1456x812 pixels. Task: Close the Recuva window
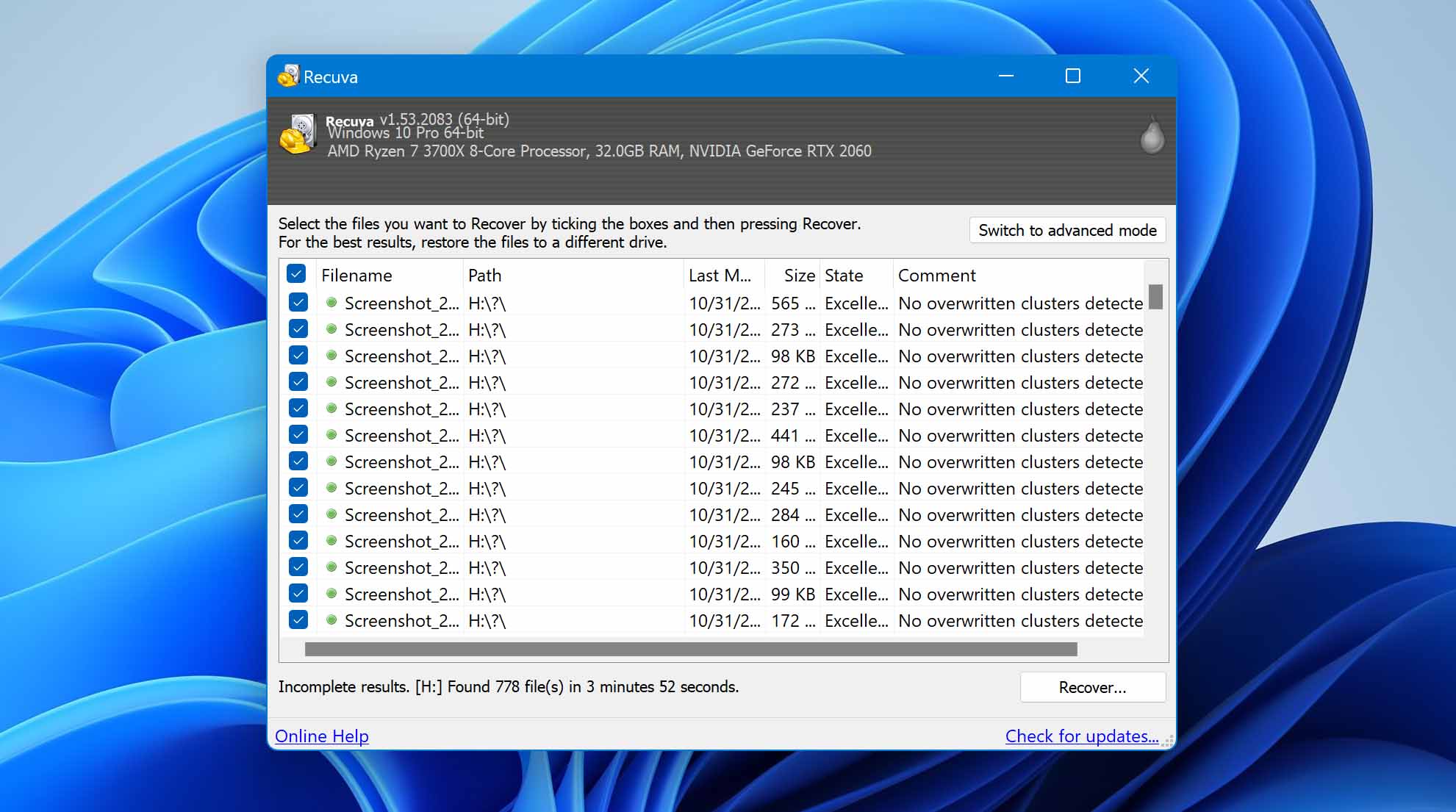[x=1141, y=76]
